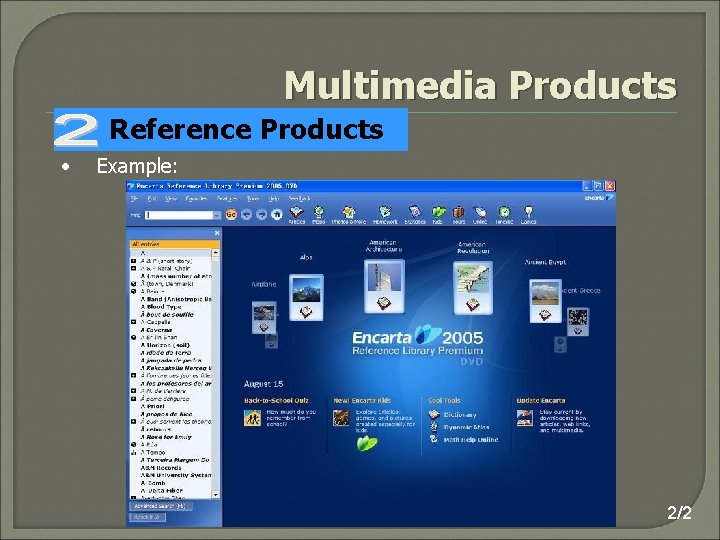Click the green Encarta Kids leaf logo
The height and width of the screenshot is (540, 720).
367,444
